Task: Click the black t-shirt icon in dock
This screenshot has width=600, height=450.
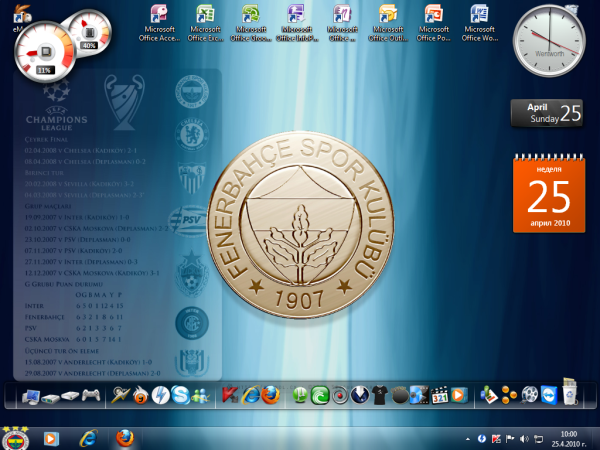Action: point(380,395)
